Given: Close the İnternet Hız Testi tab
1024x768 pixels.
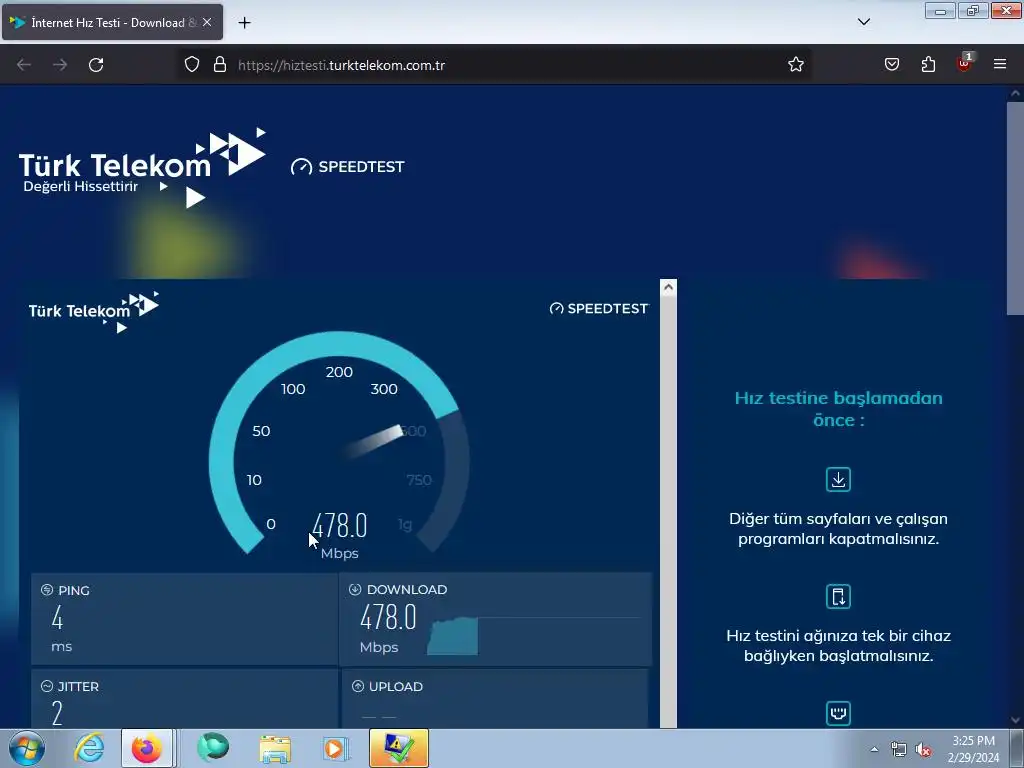Looking at the screenshot, I should pos(207,22).
